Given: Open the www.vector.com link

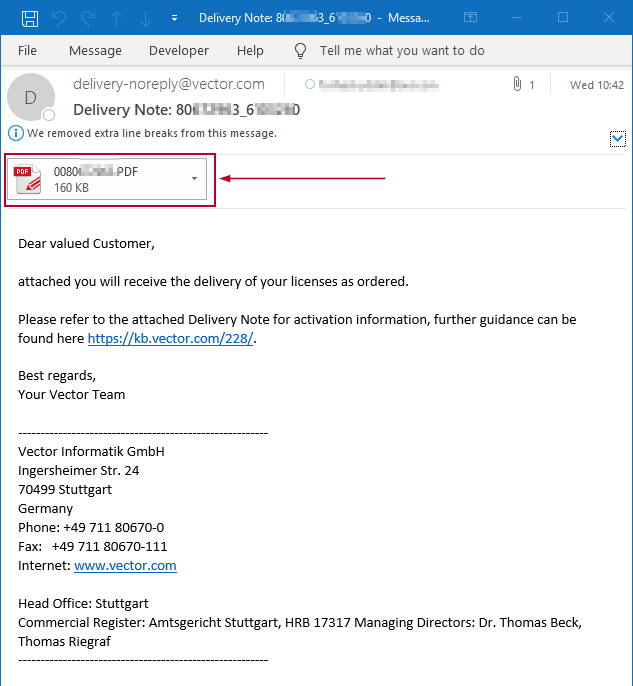Looking at the screenshot, I should click(125, 566).
